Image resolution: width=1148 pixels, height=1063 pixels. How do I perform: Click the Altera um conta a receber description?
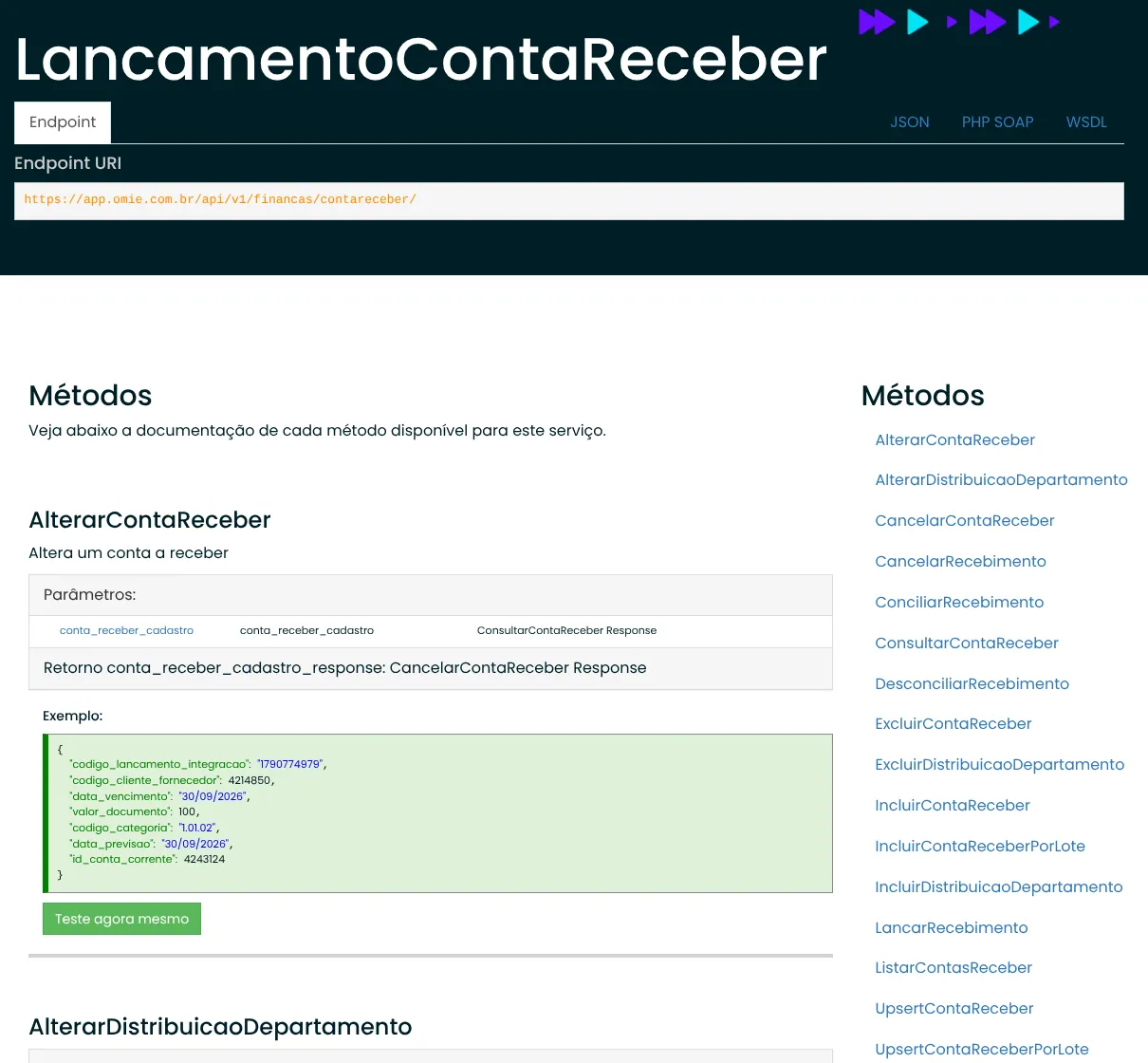pyautogui.click(x=128, y=553)
